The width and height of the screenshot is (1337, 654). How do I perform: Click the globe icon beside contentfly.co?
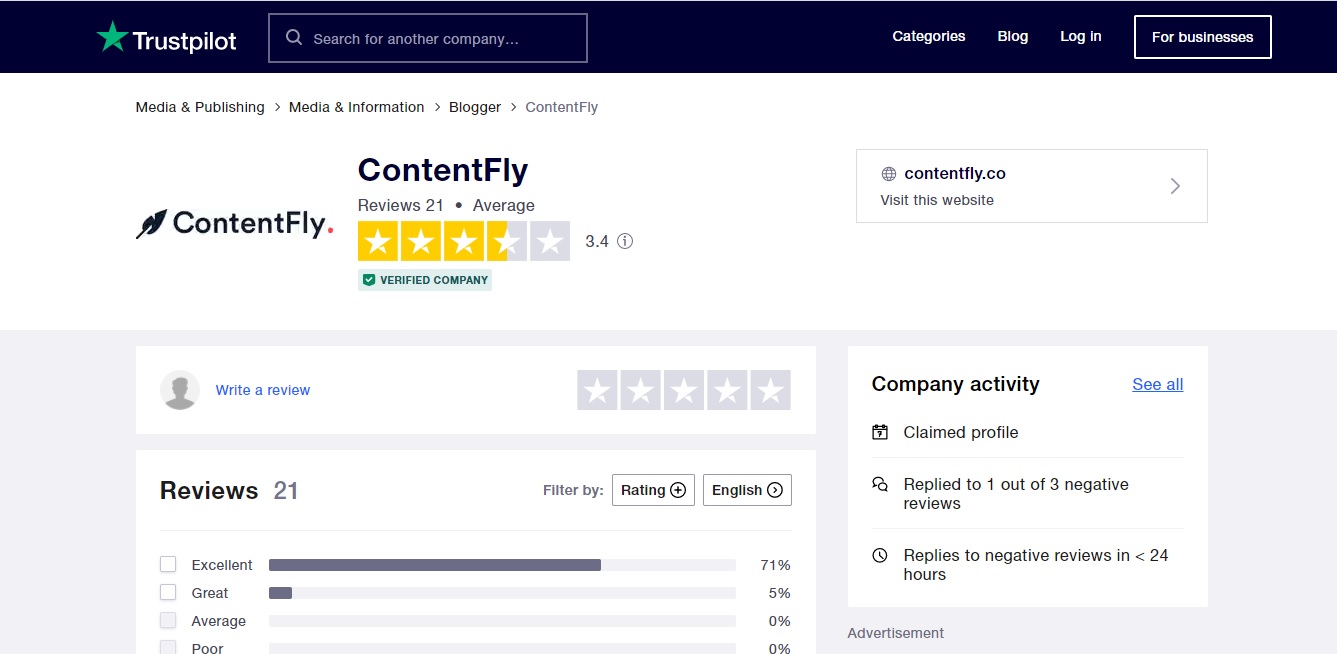coord(888,174)
